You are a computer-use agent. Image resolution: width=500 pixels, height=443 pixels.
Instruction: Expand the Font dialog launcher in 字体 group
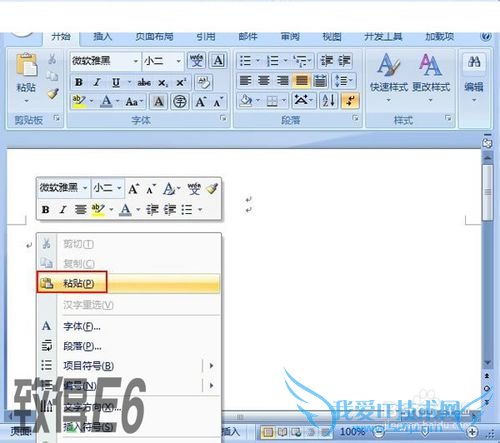(223, 118)
